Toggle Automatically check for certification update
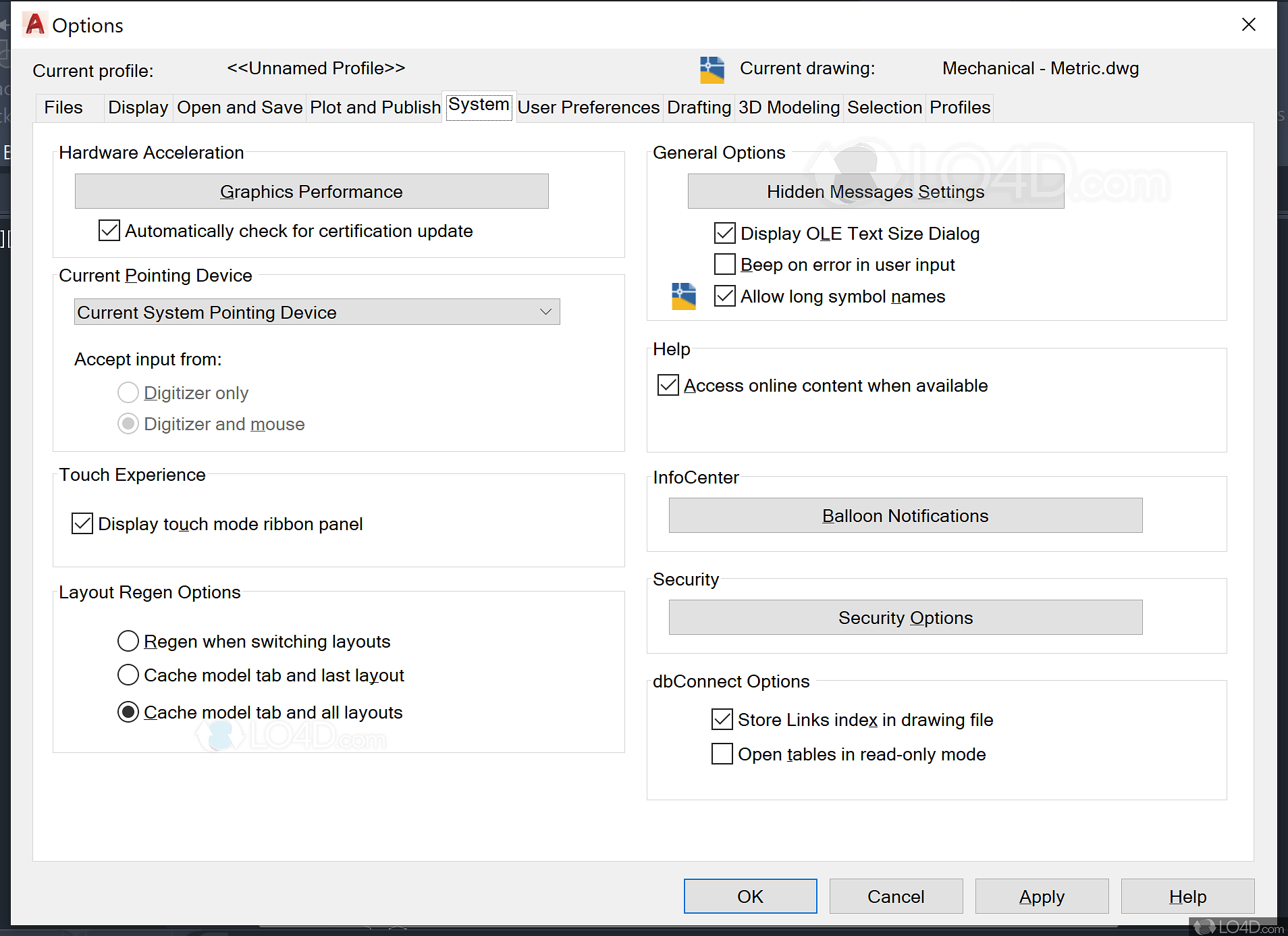1288x936 pixels. (x=109, y=231)
